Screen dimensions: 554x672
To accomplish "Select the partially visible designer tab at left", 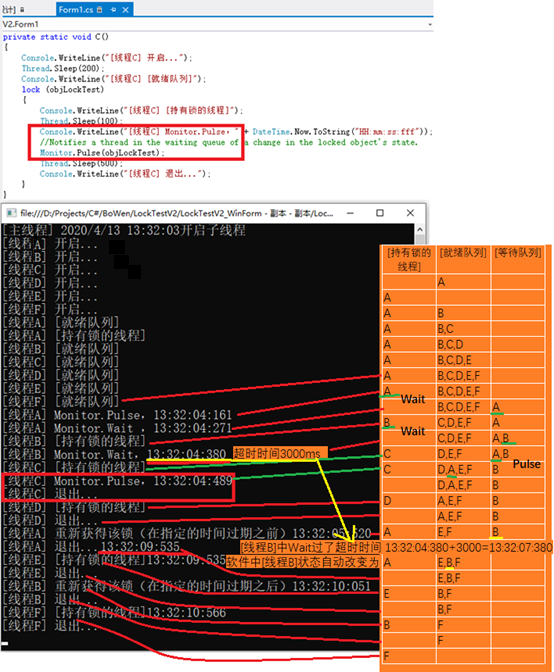I will (13, 9).
